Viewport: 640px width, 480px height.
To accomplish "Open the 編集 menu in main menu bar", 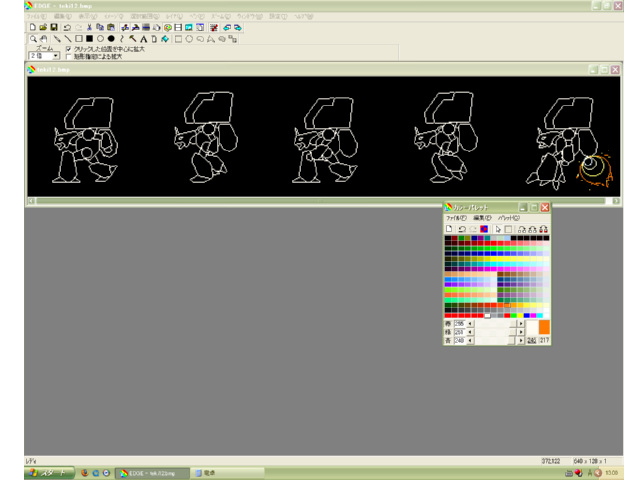I will (62, 16).
